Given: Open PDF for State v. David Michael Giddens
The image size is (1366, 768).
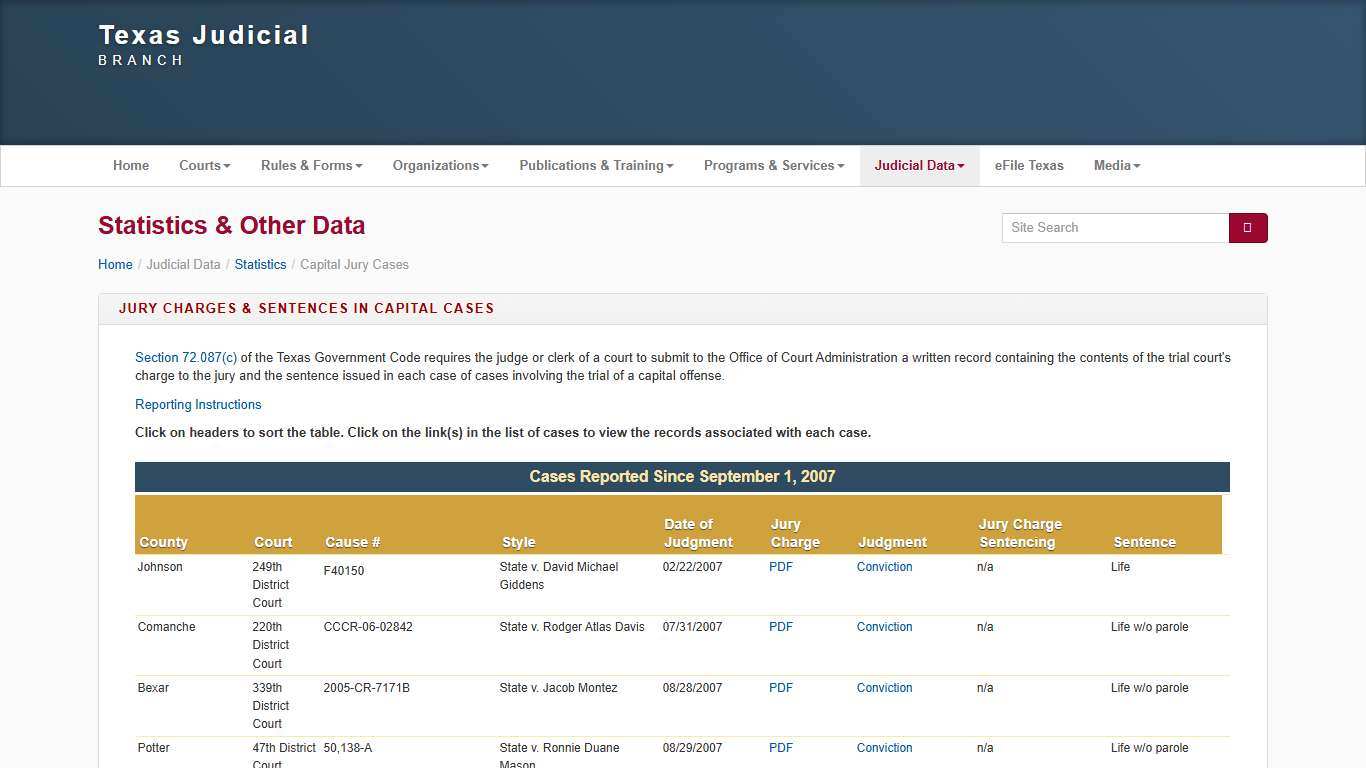Looking at the screenshot, I should 780,566.
